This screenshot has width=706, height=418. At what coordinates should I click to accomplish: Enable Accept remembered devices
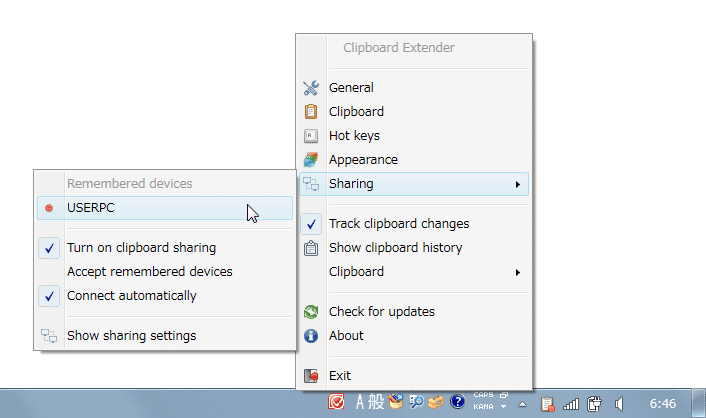pos(165,272)
